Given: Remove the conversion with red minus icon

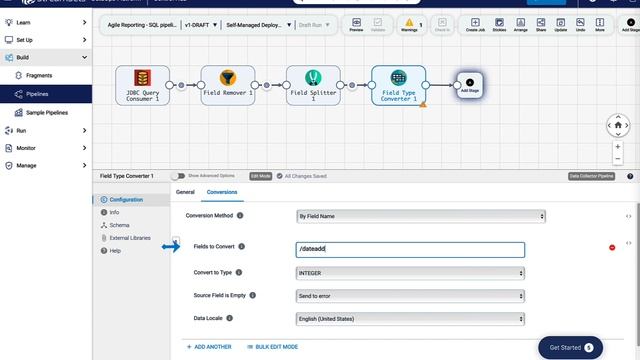Looking at the screenshot, I should pos(612,247).
